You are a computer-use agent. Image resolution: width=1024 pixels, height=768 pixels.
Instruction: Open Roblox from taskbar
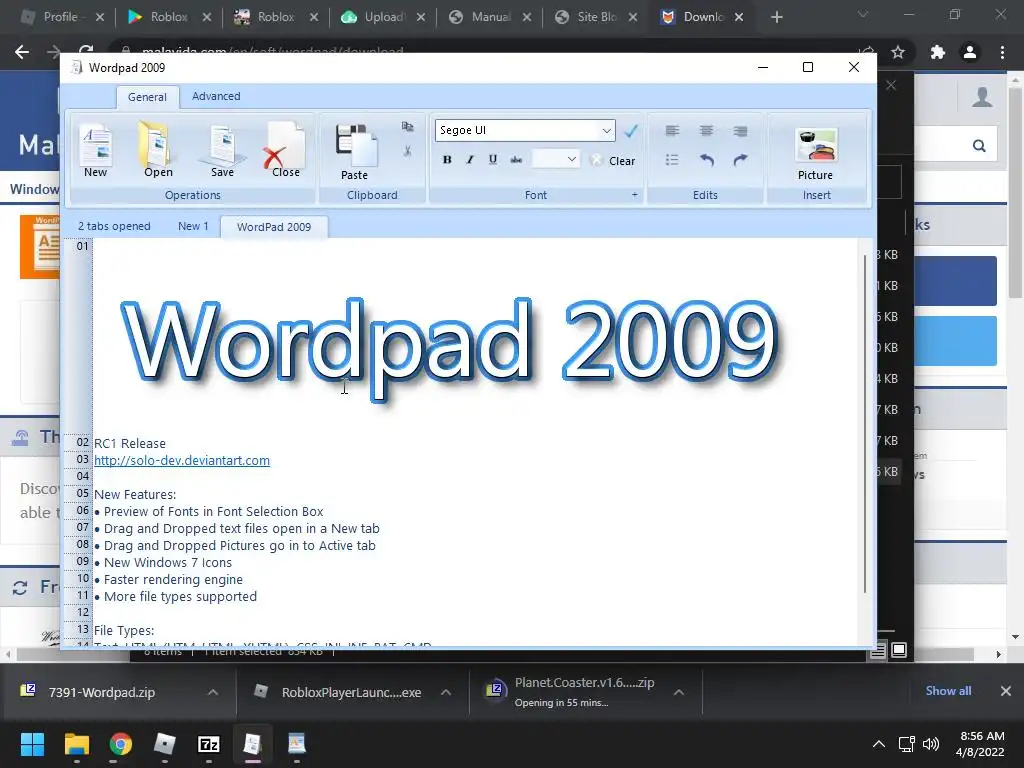(x=165, y=744)
